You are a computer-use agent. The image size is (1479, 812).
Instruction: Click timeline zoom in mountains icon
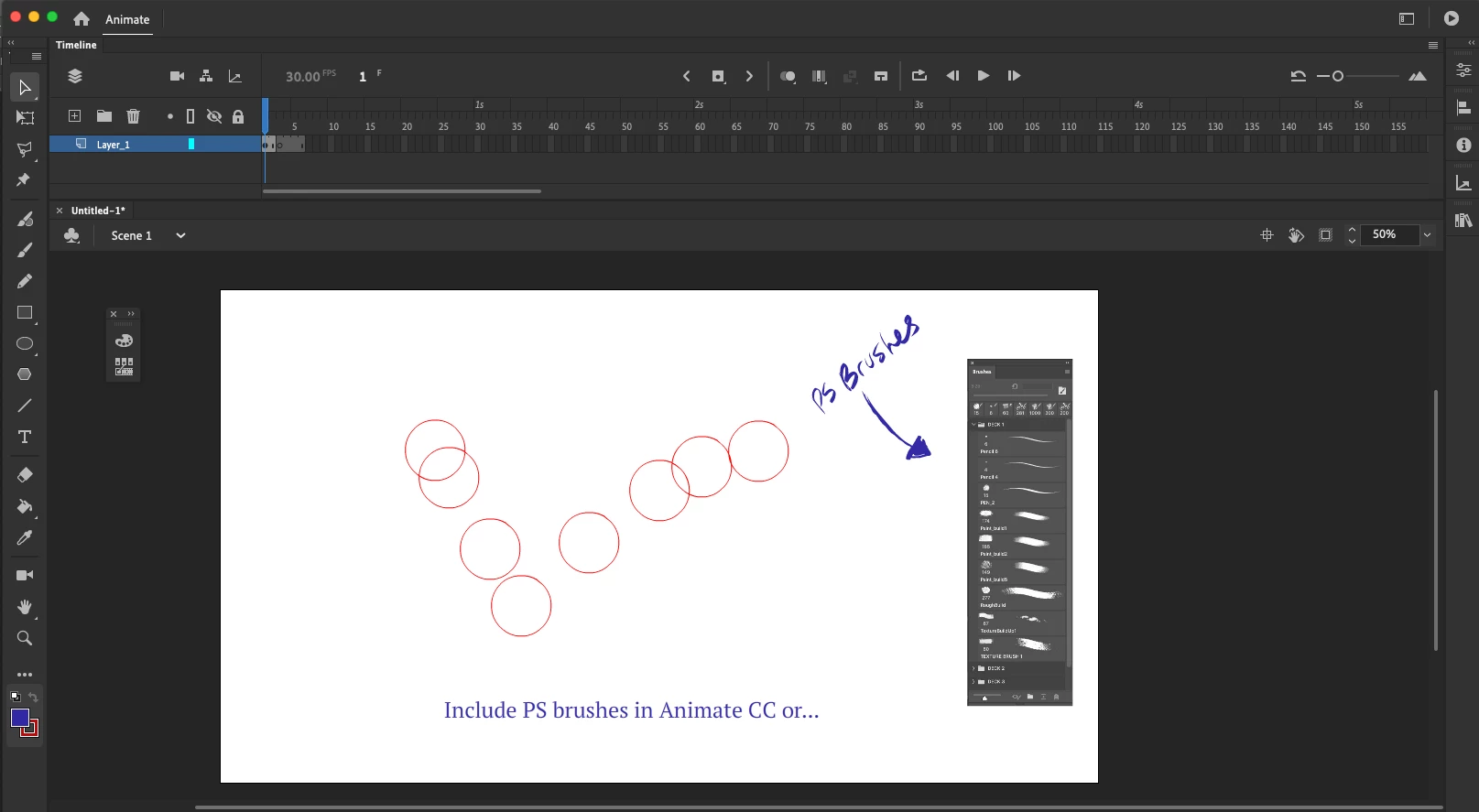pyautogui.click(x=1418, y=76)
